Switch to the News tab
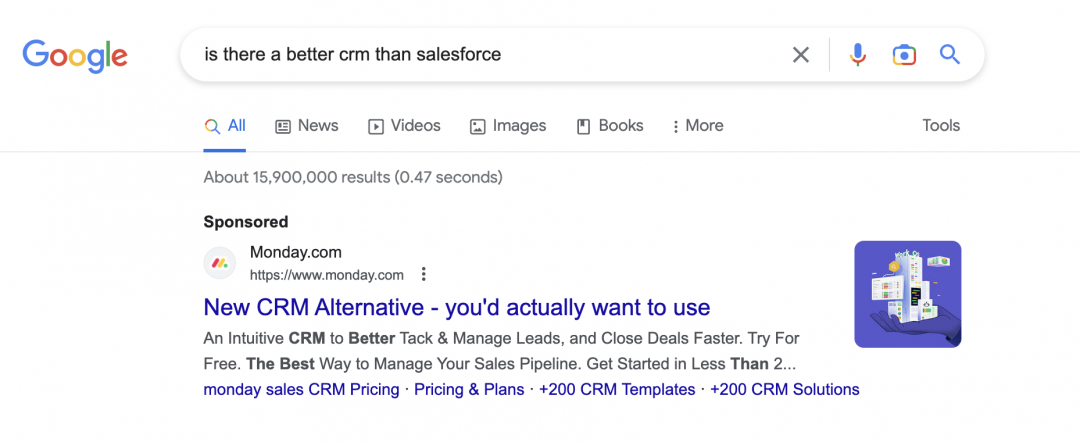The height and width of the screenshot is (442, 1080). coord(307,126)
